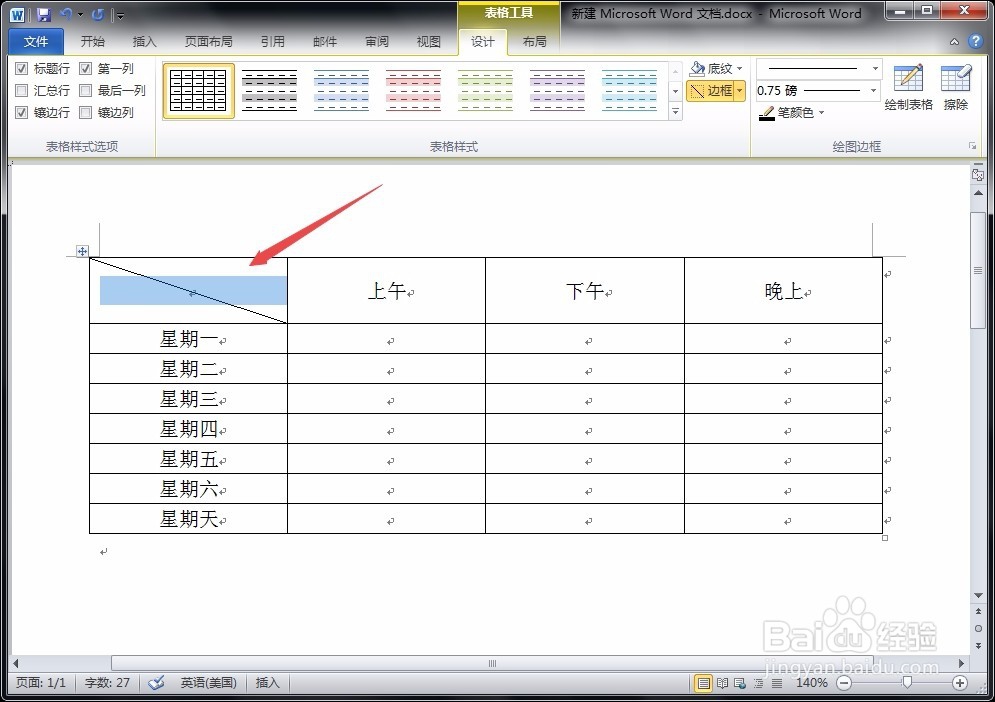Switch to Outline view icon
This screenshot has height=702, width=995.
(x=758, y=683)
